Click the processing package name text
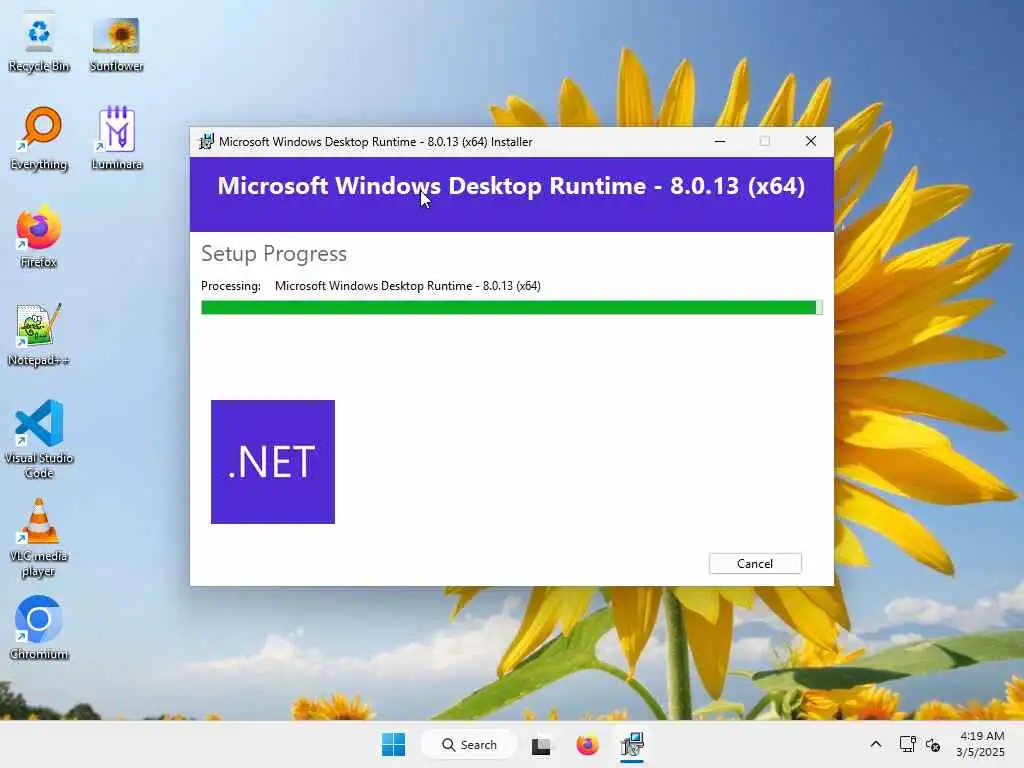1024x768 pixels. coord(408,286)
